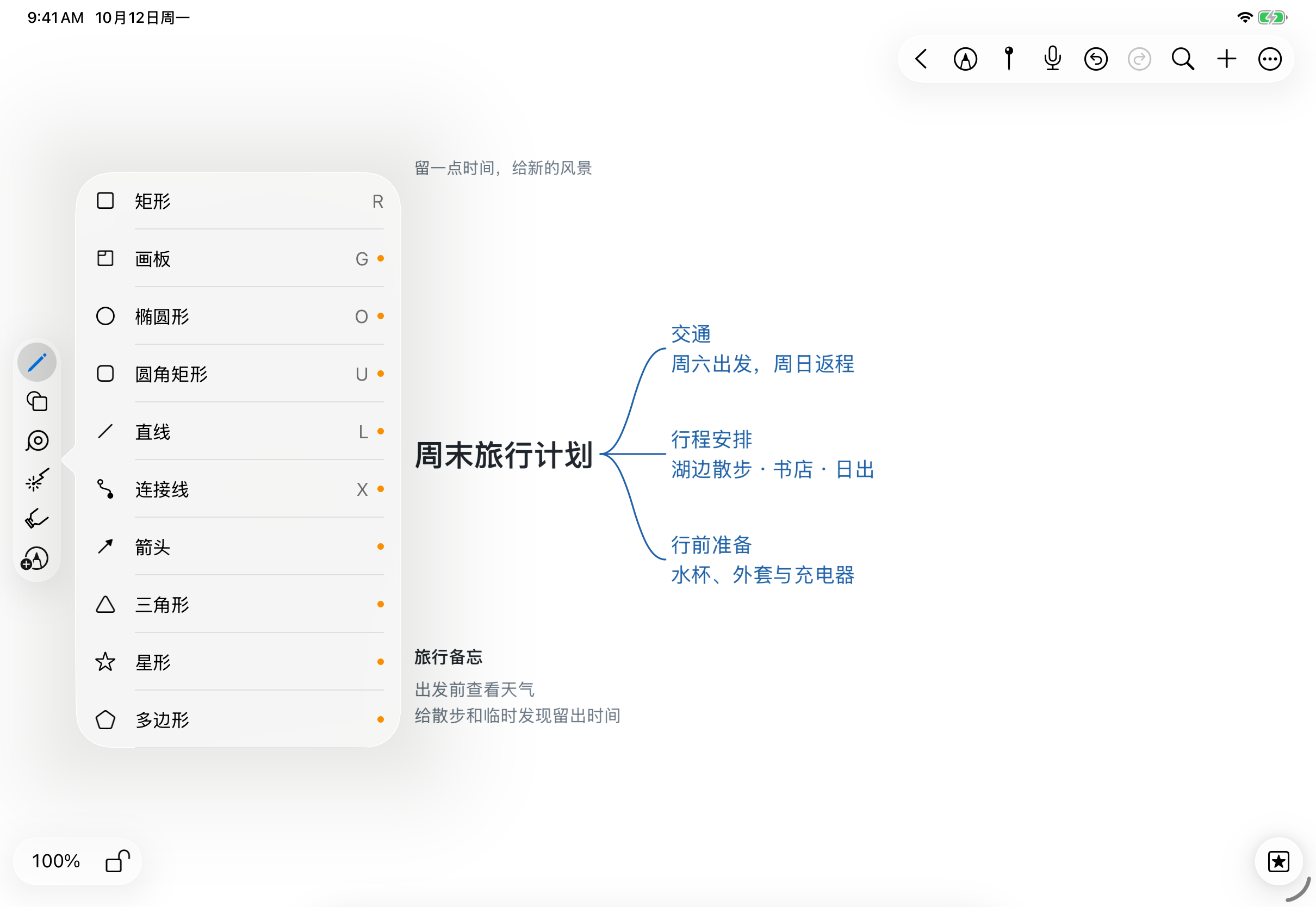Open search with magnifier icon
The image size is (1316, 907).
(1182, 59)
